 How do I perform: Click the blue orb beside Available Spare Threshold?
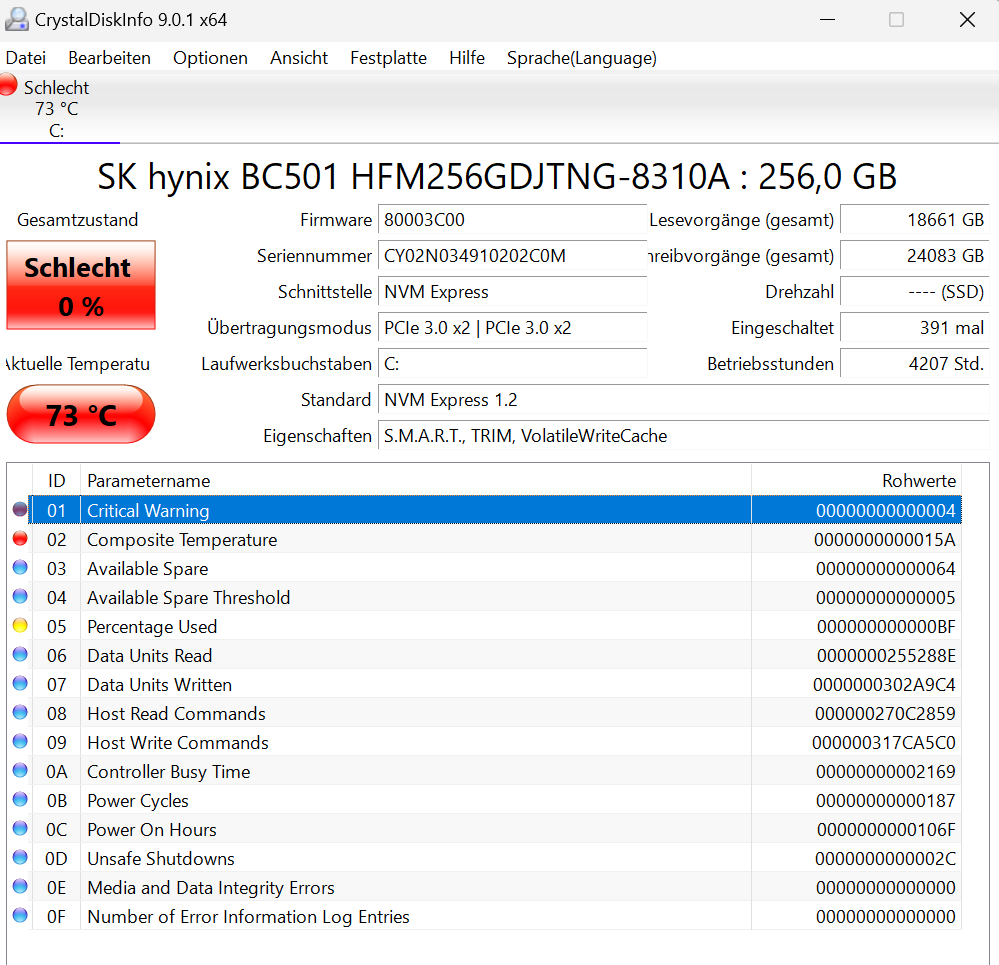point(20,597)
